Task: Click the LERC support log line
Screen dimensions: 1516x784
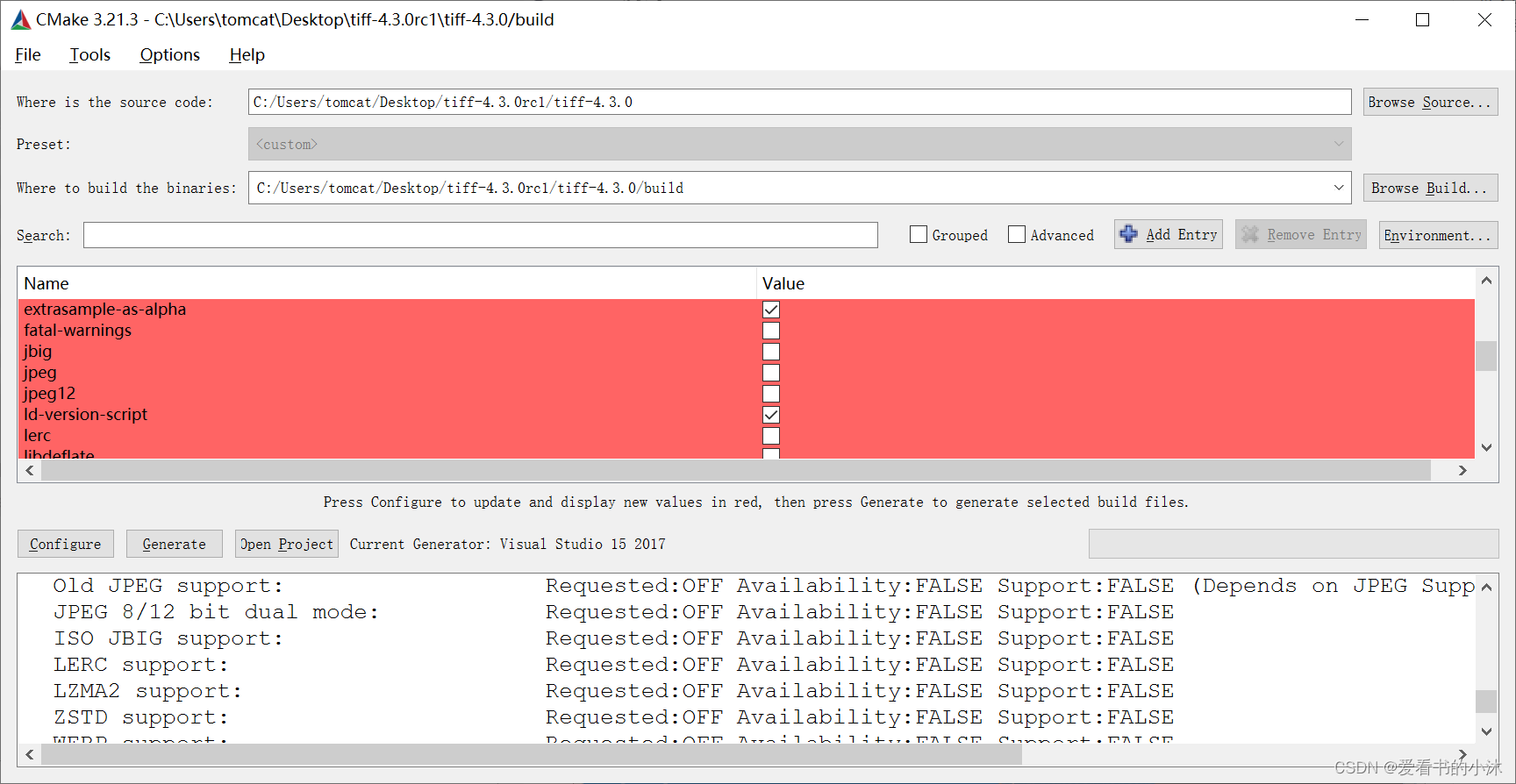Action: click(x=613, y=665)
